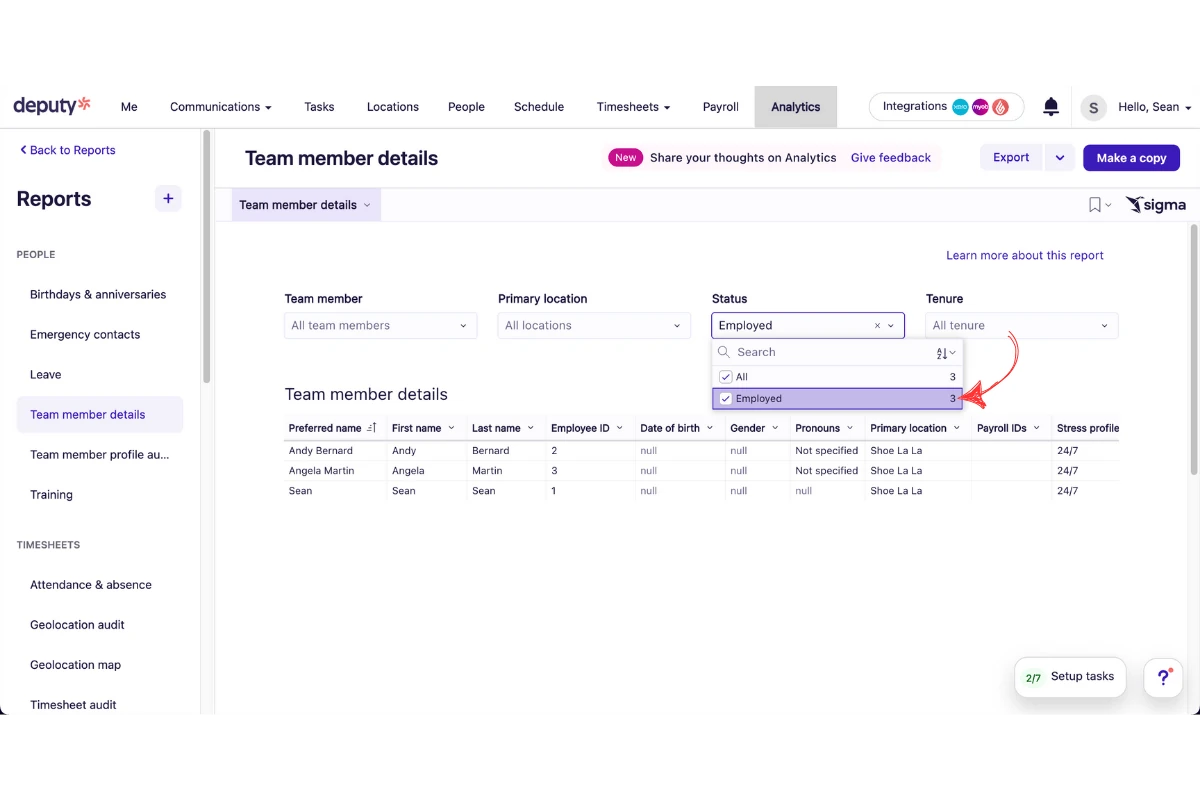Open the Training report
The height and width of the screenshot is (800, 1200).
[51, 495]
